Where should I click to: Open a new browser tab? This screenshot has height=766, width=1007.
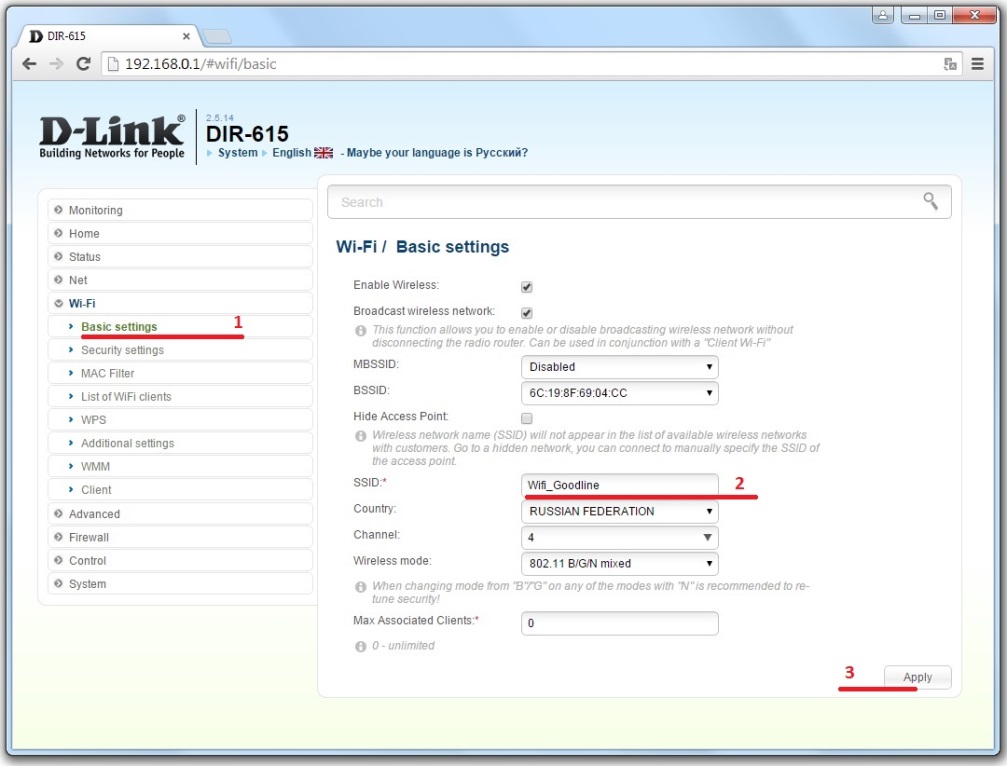point(217,37)
